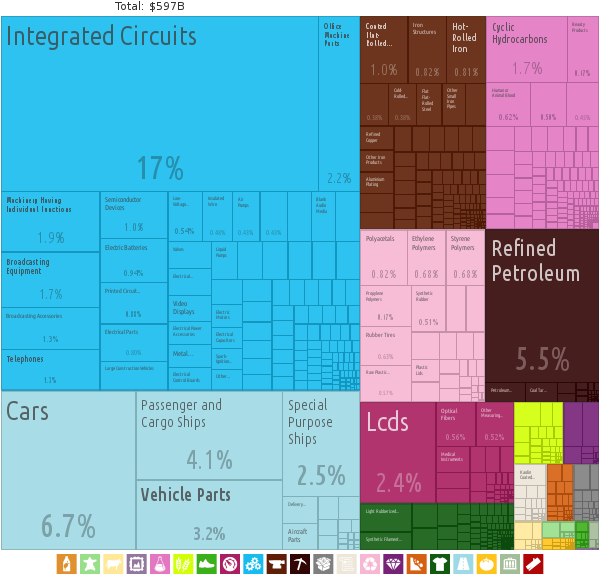Click the Telephones block
The height and width of the screenshot is (574, 600).
tap(51, 370)
